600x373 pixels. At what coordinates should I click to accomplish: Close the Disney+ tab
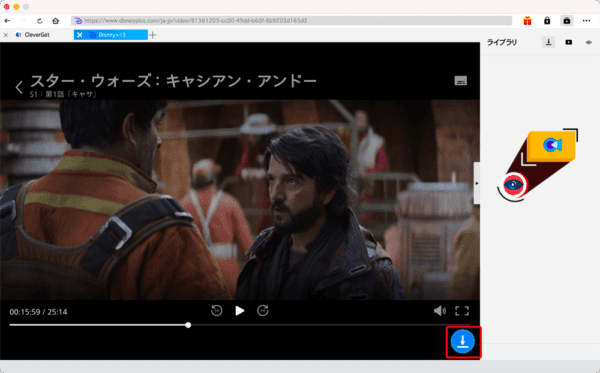(x=79, y=35)
